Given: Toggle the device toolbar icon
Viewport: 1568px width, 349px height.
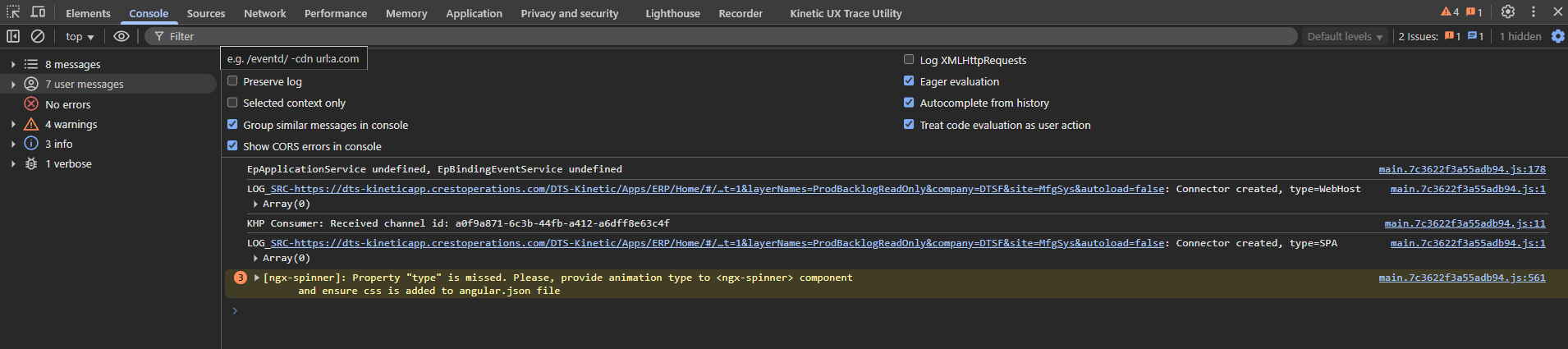Looking at the screenshot, I should [x=38, y=12].
